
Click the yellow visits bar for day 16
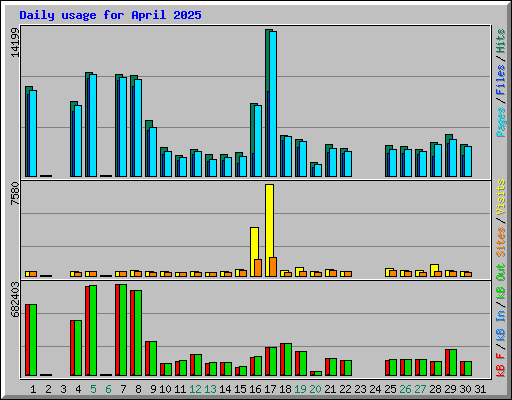(x=254, y=252)
